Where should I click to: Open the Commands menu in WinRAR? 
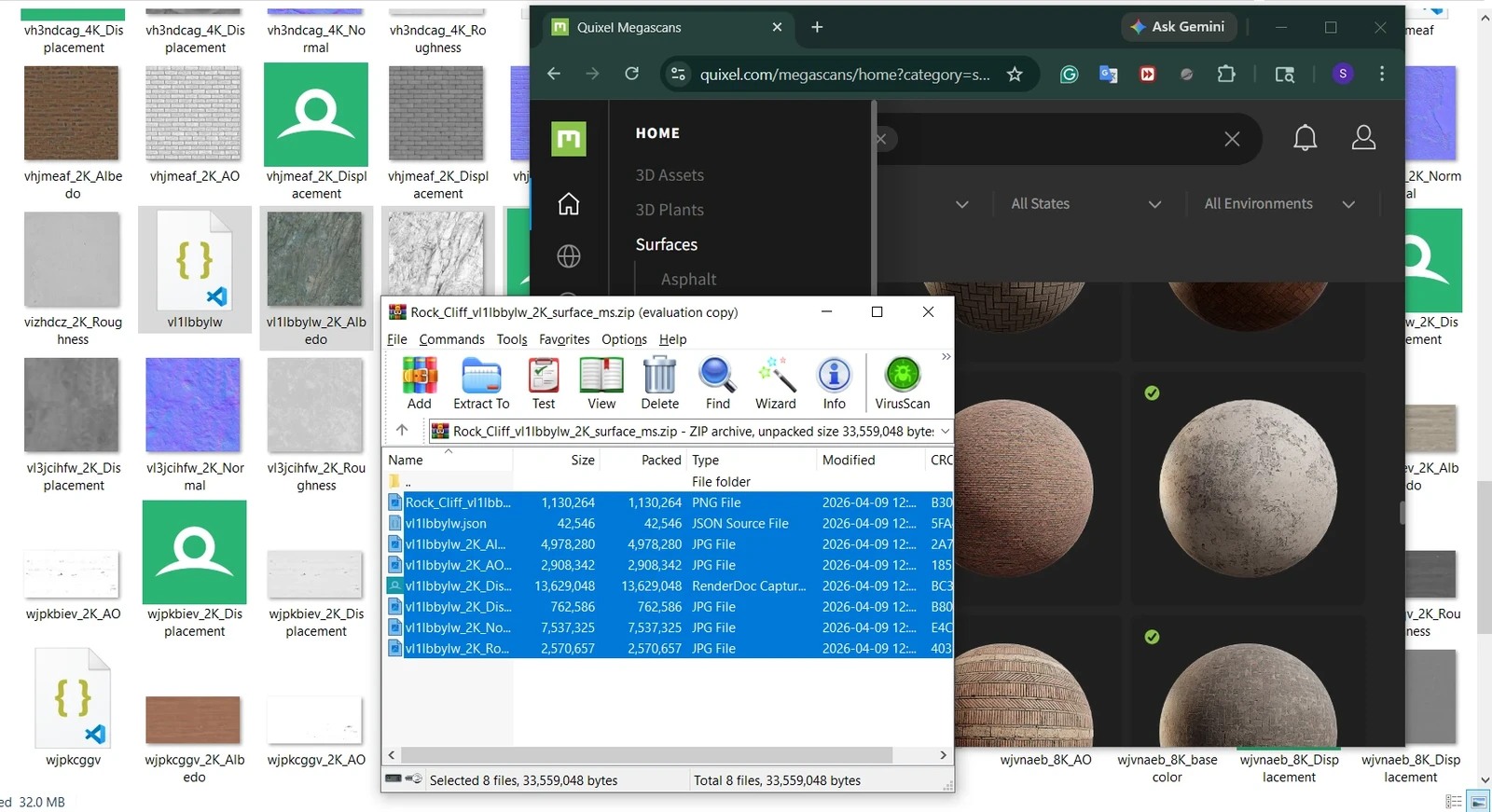[x=451, y=339]
